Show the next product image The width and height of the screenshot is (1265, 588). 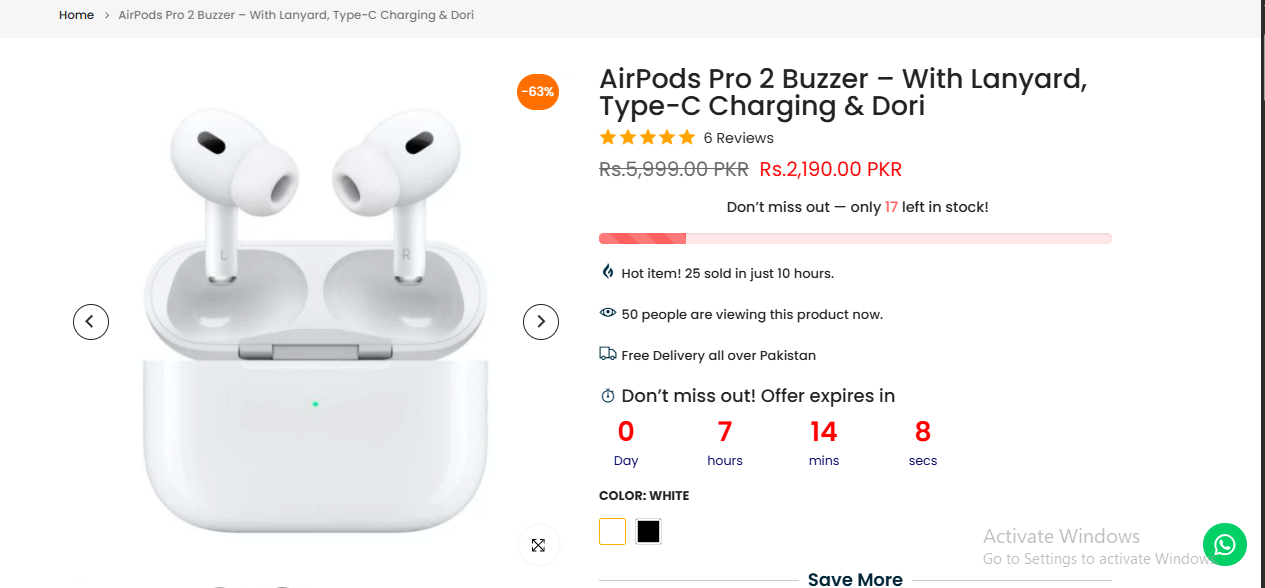click(541, 321)
